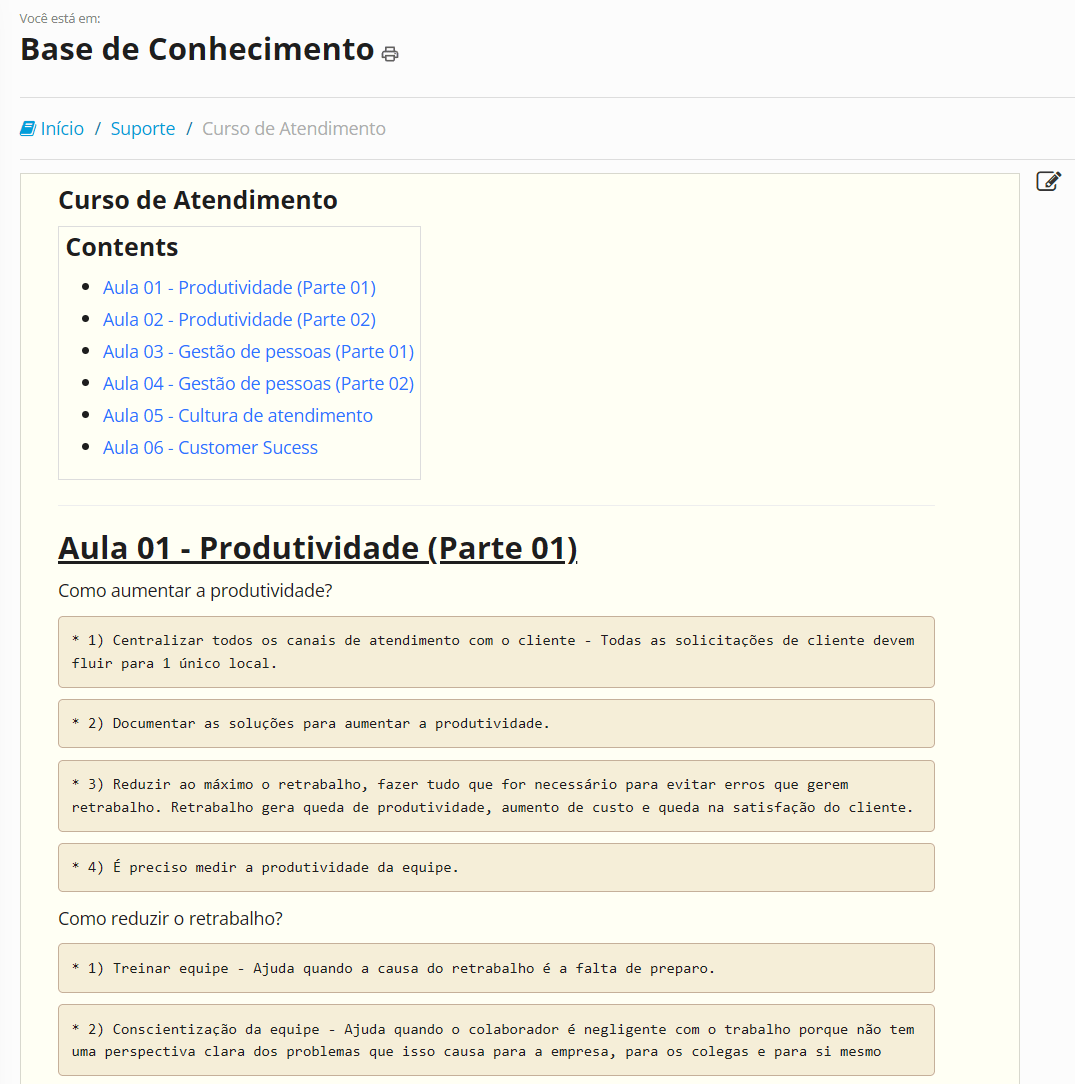
Task: Open Aula 02 - Produtividade (Parte 02) link
Action: (239, 320)
